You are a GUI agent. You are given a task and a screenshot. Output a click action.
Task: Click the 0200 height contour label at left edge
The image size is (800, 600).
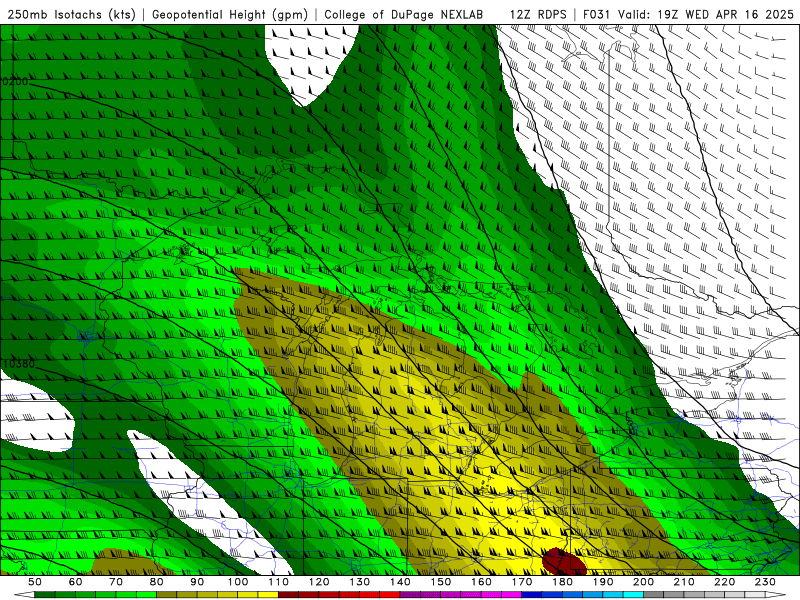click(15, 81)
